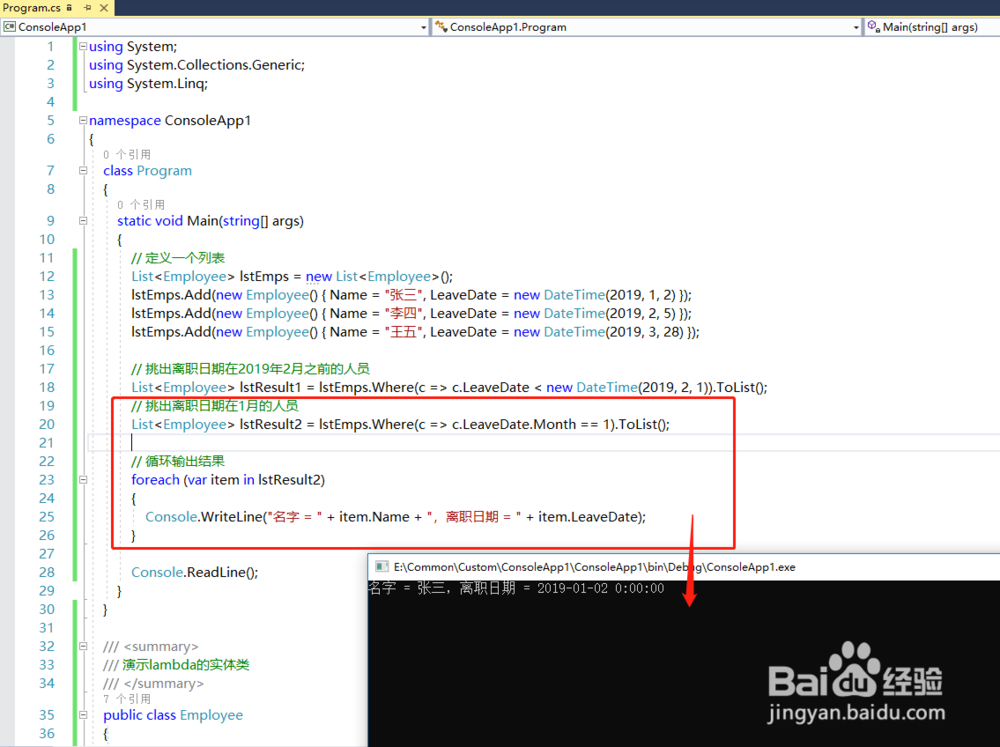Click line number 18 in the margin
Viewport: 1000px width, 747px height.
(x=47, y=387)
